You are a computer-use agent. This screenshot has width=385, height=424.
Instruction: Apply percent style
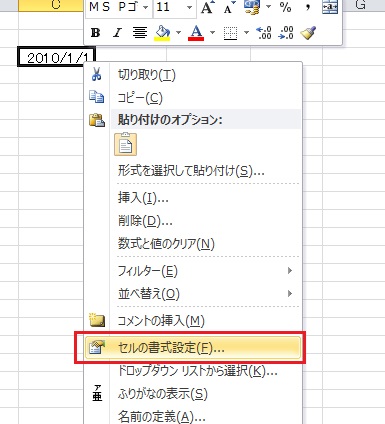[285, 7]
